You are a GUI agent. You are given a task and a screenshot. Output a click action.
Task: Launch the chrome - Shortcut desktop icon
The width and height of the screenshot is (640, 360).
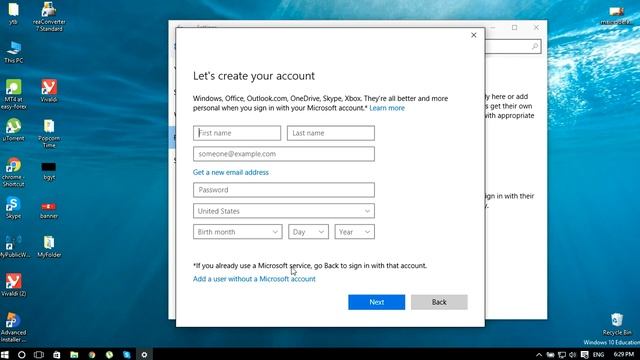tap(13, 172)
